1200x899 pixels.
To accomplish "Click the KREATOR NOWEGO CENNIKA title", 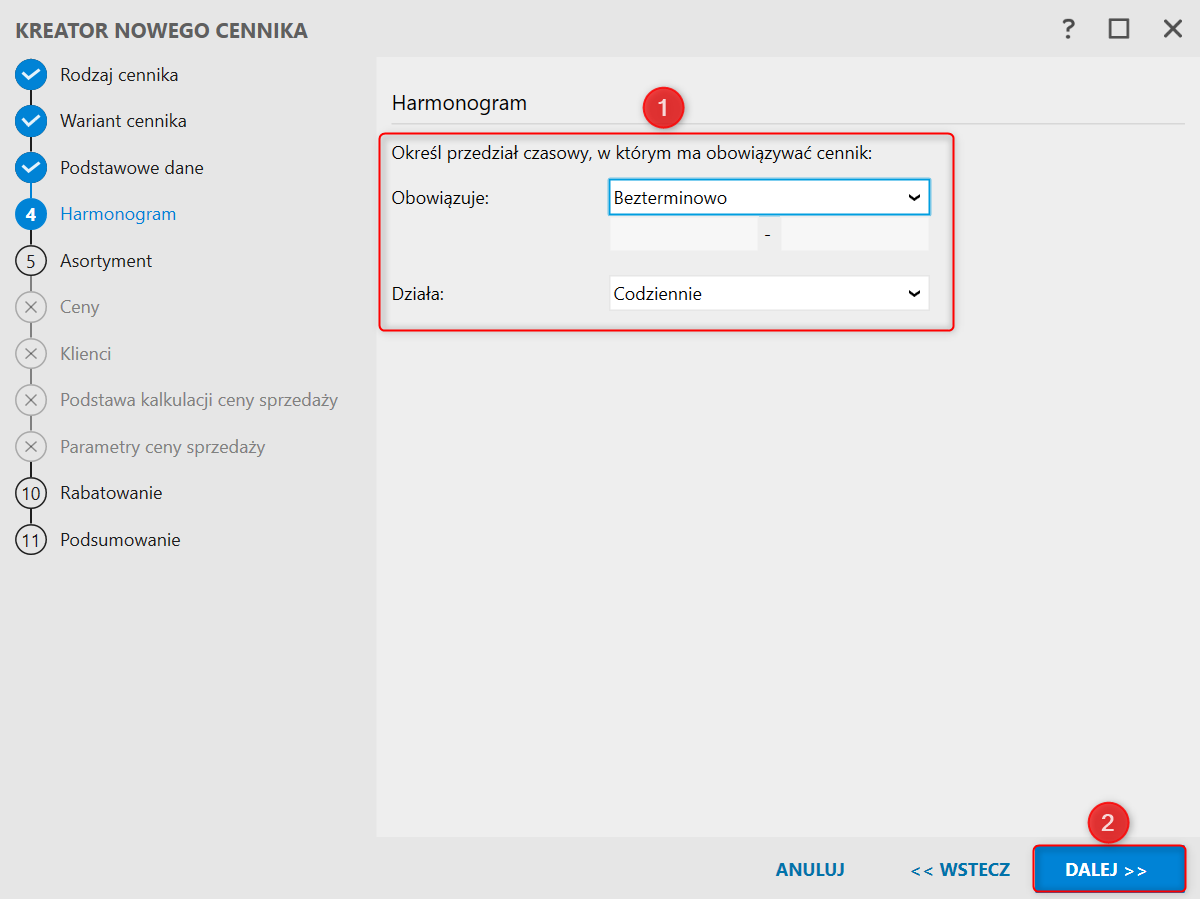I will (162, 31).
